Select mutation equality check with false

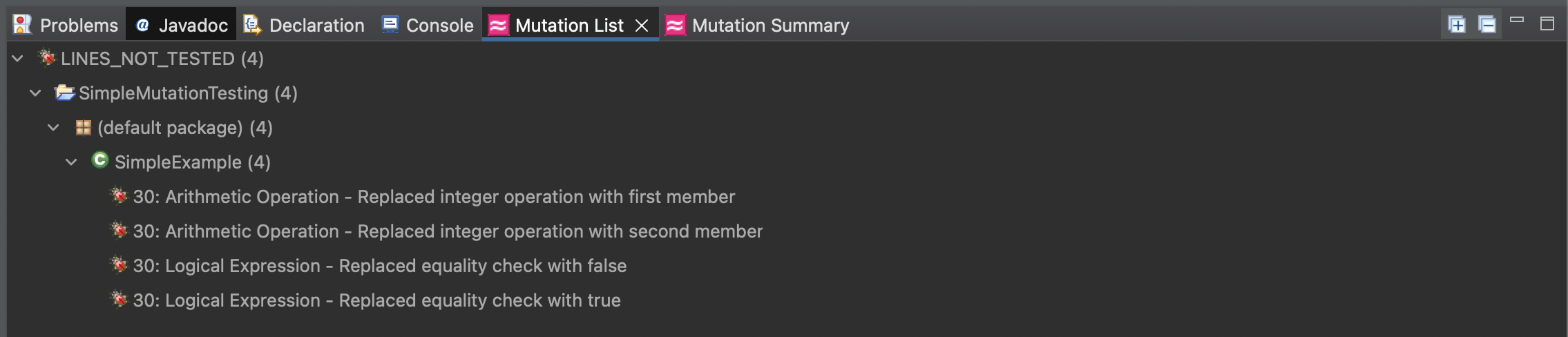[x=379, y=266]
